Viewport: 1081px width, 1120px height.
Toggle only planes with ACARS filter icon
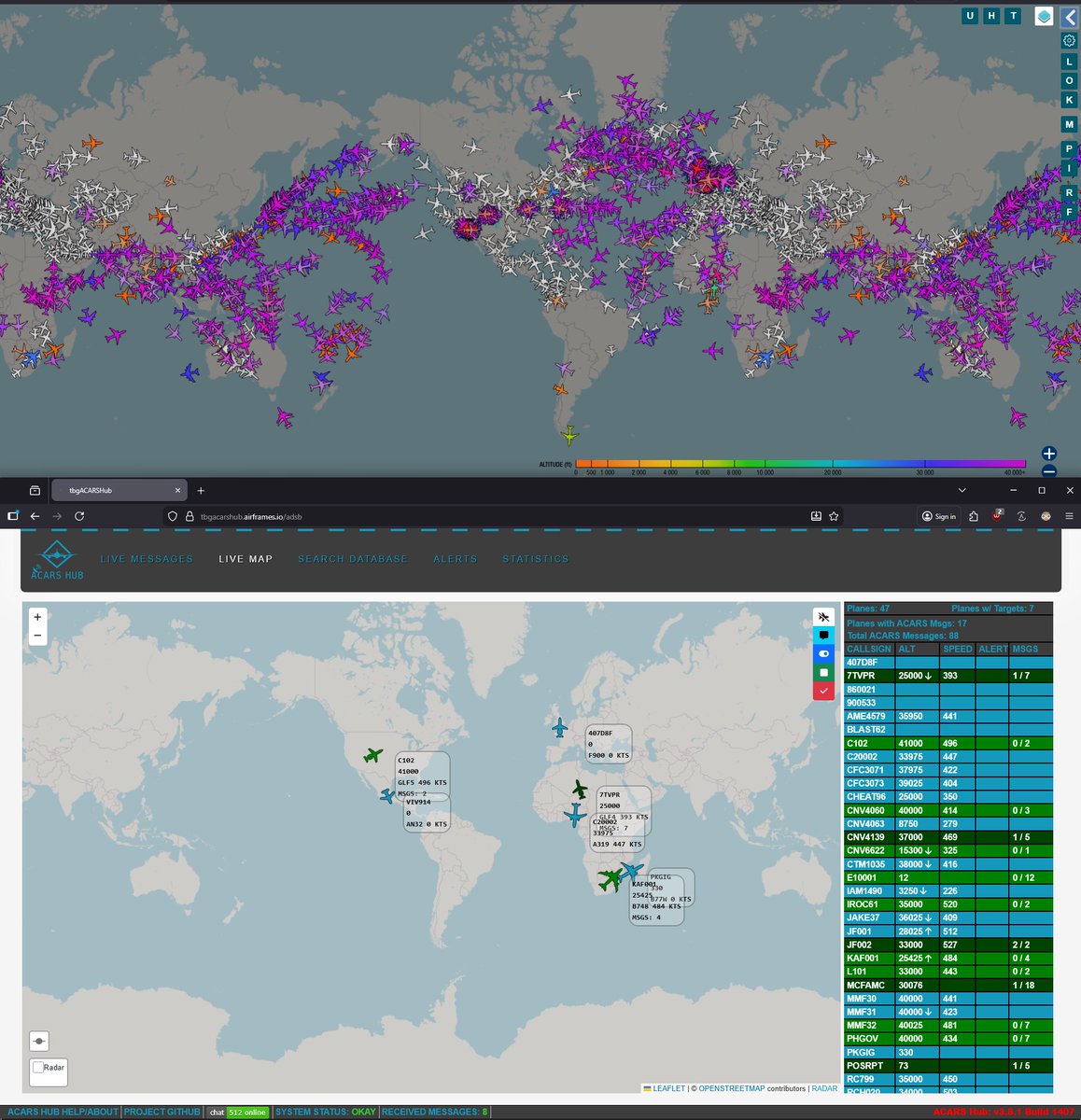pyautogui.click(x=823, y=617)
